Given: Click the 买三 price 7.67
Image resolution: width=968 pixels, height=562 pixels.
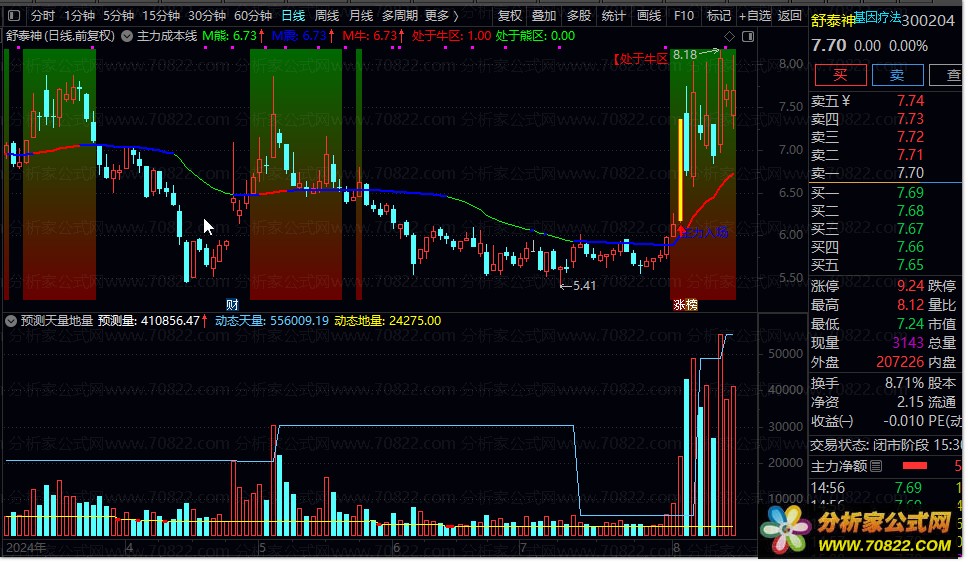Looking at the screenshot, I should coord(910,229).
